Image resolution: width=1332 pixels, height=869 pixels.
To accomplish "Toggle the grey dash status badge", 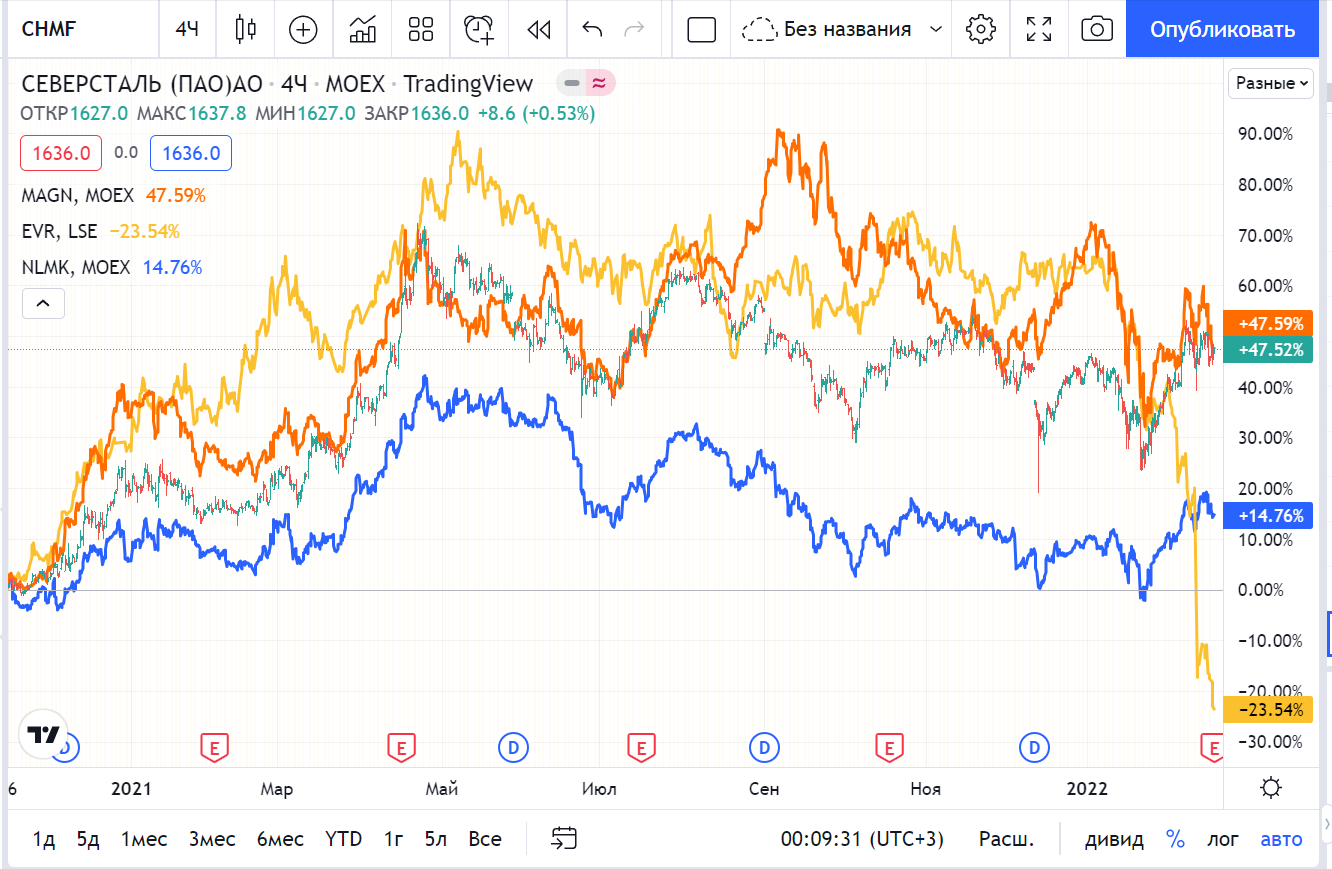I will point(573,83).
